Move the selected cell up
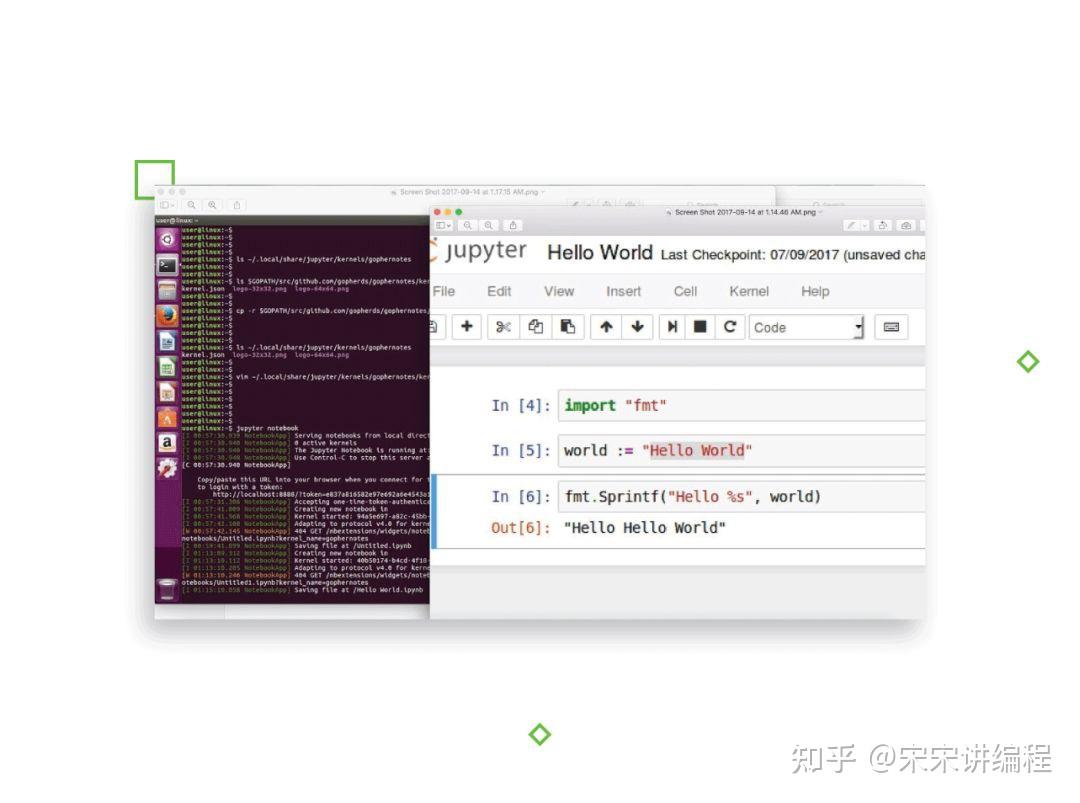This screenshot has height=803, width=1080. (606, 327)
